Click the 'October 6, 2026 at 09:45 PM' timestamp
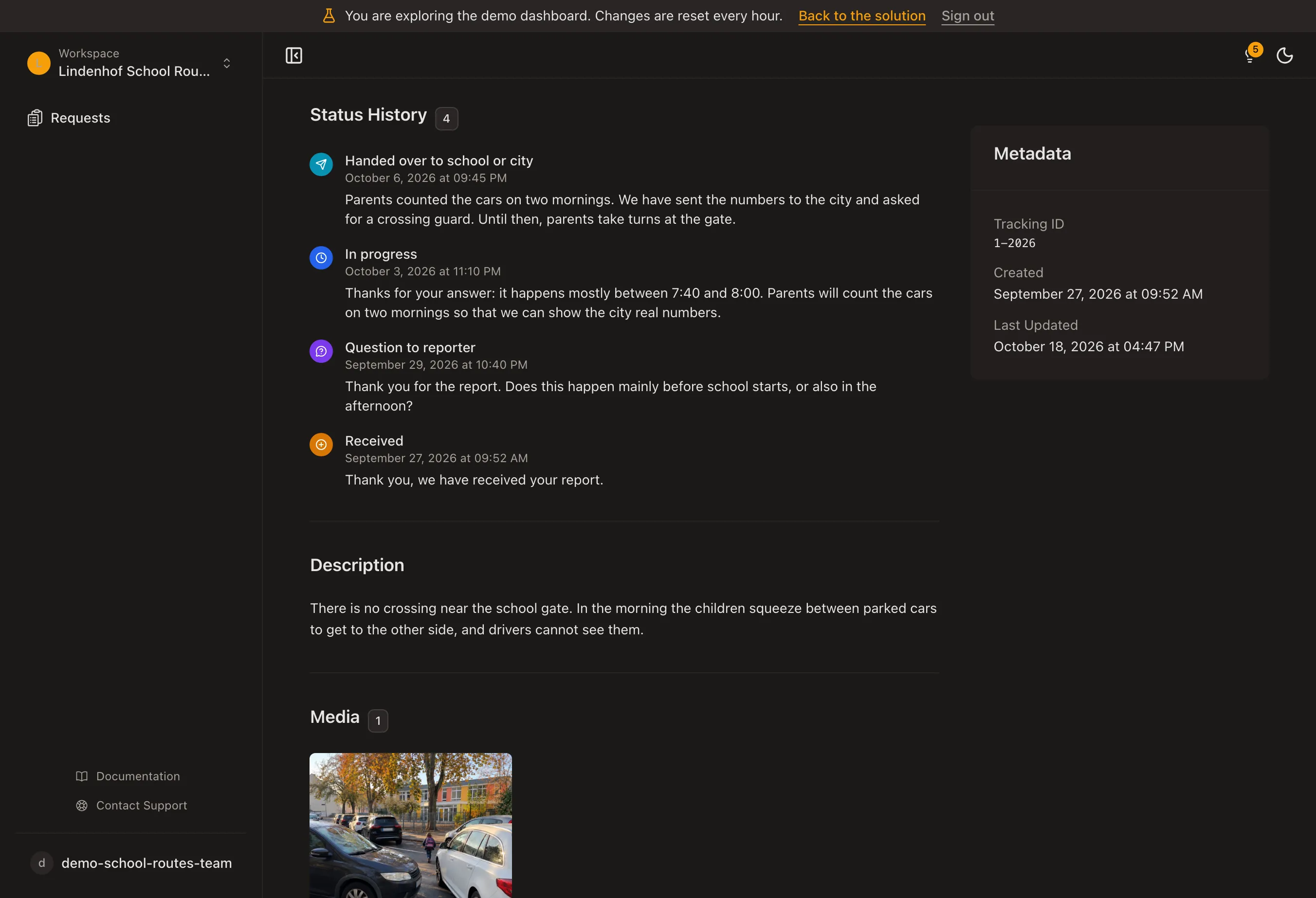 pyautogui.click(x=426, y=178)
